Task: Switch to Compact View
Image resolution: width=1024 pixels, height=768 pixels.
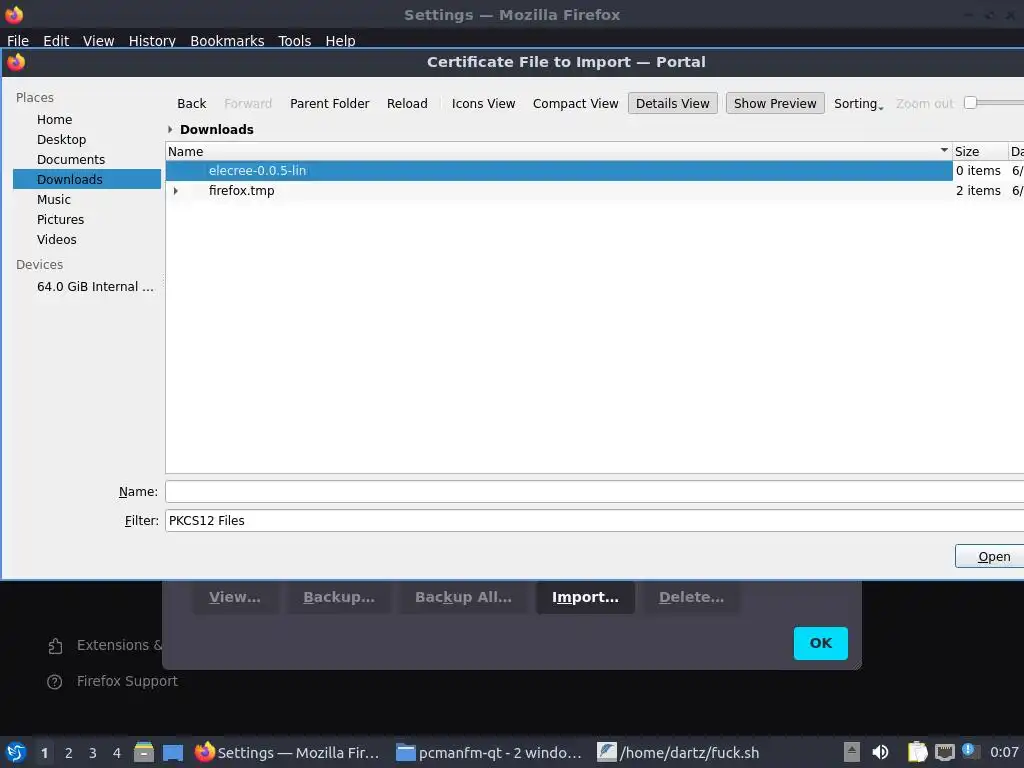Action: click(575, 103)
